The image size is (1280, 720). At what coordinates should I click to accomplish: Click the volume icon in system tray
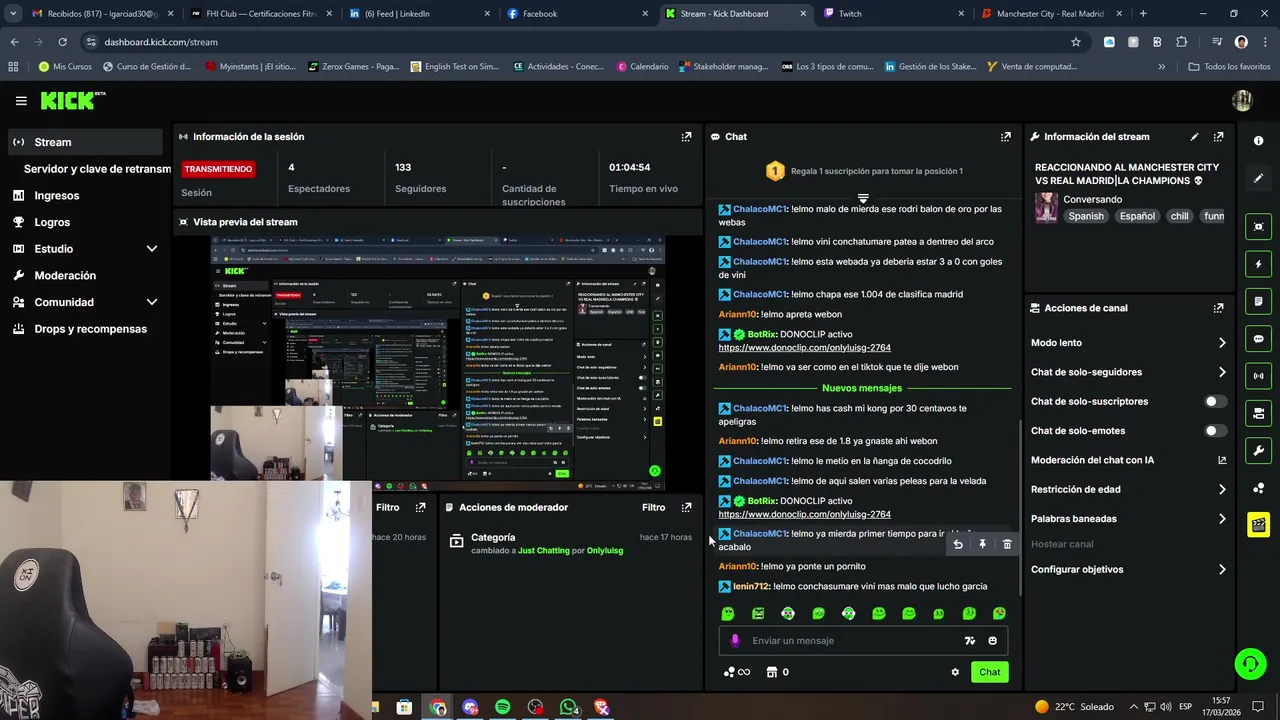coord(1166,707)
